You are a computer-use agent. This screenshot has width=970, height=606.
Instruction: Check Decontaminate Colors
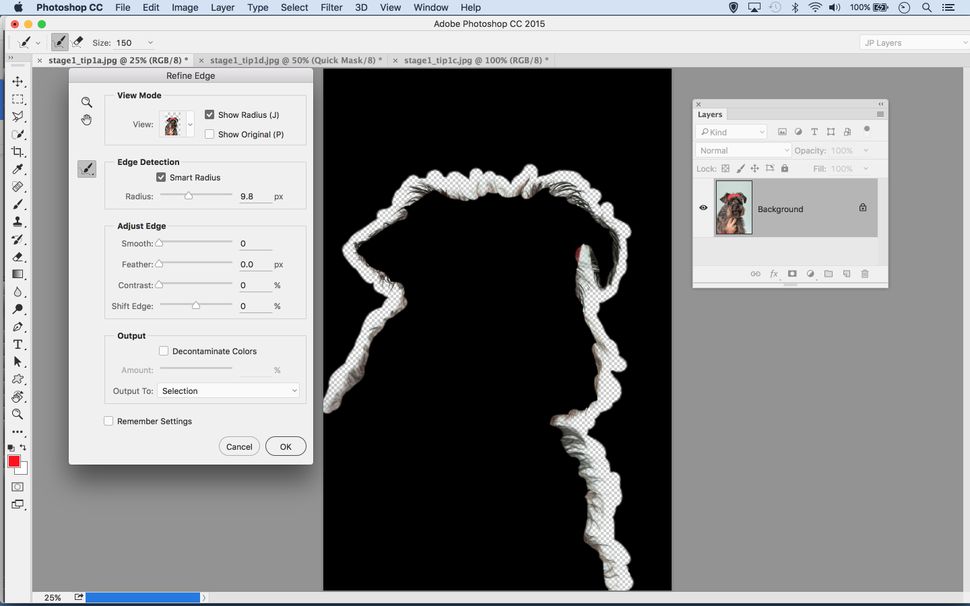tap(163, 351)
